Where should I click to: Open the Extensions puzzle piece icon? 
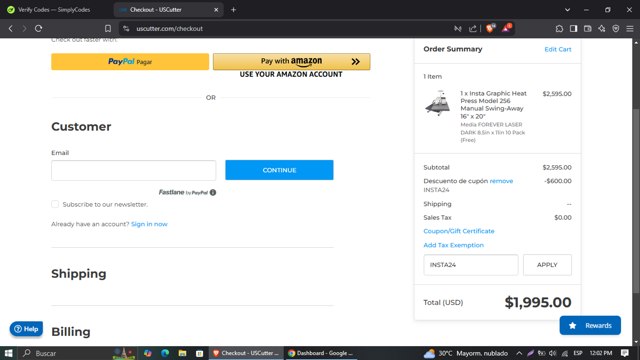pyautogui.click(x=559, y=29)
